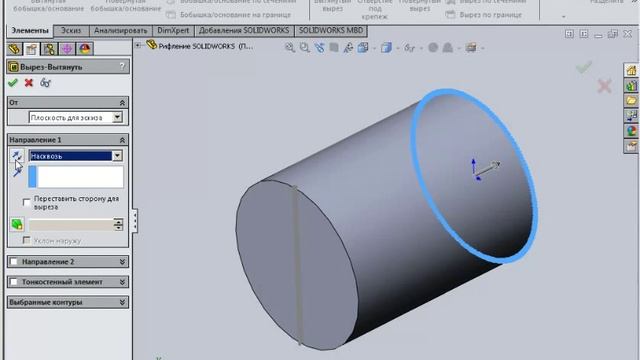Open View Orientation dropdown arrow
This screenshot has width=640, height=360.
(374, 49)
